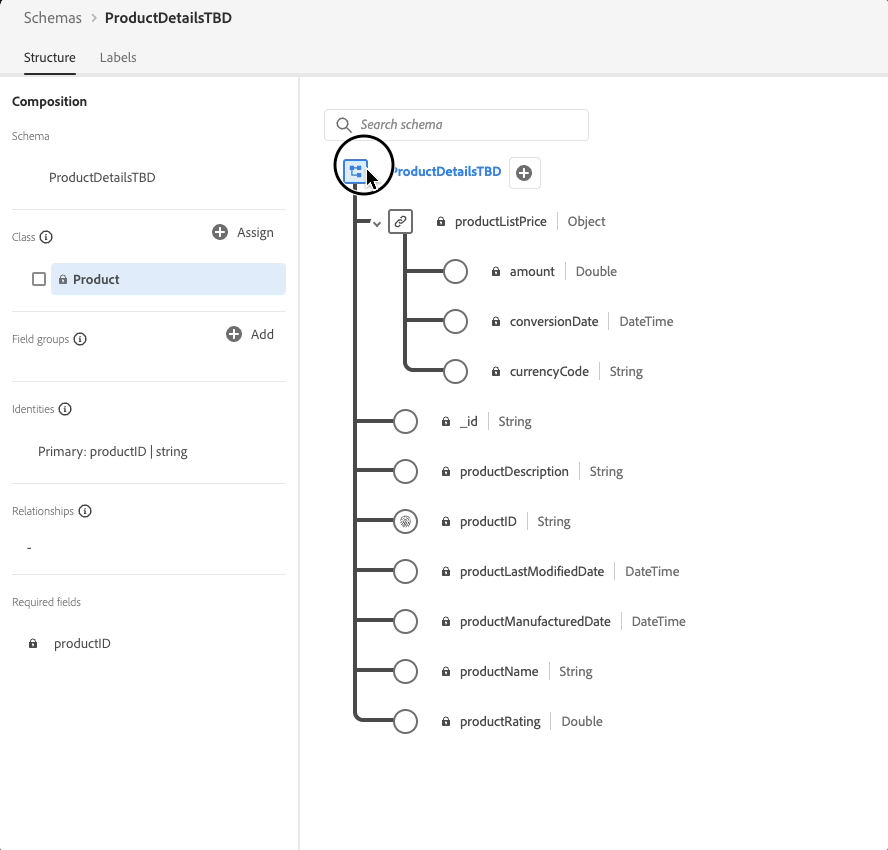Click the info icon next to Class

point(46,237)
